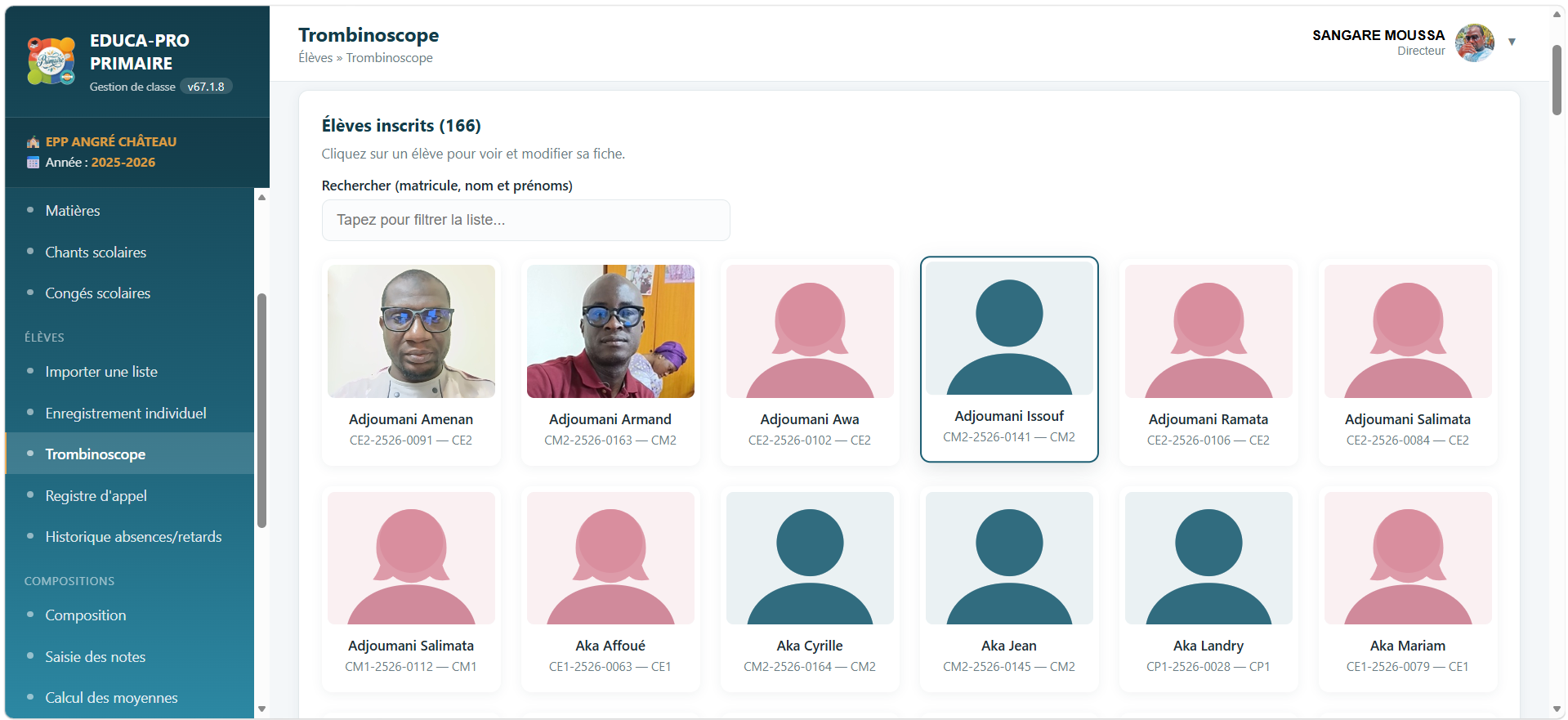
Task: Select Aka Affoué's avatar card
Action: tap(610, 589)
